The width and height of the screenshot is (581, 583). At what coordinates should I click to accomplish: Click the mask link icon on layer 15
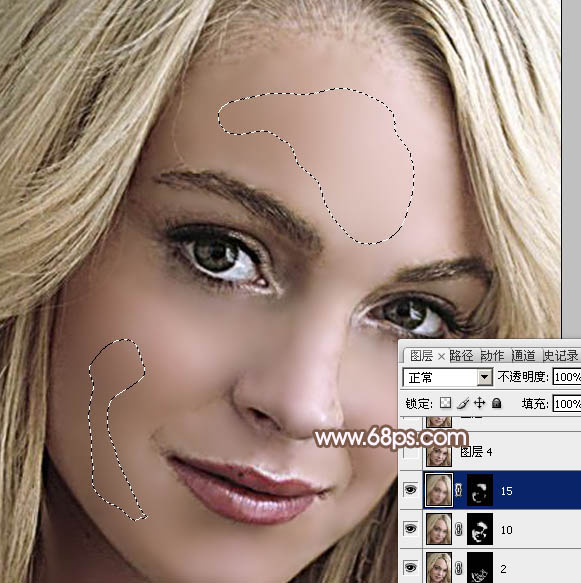459,490
